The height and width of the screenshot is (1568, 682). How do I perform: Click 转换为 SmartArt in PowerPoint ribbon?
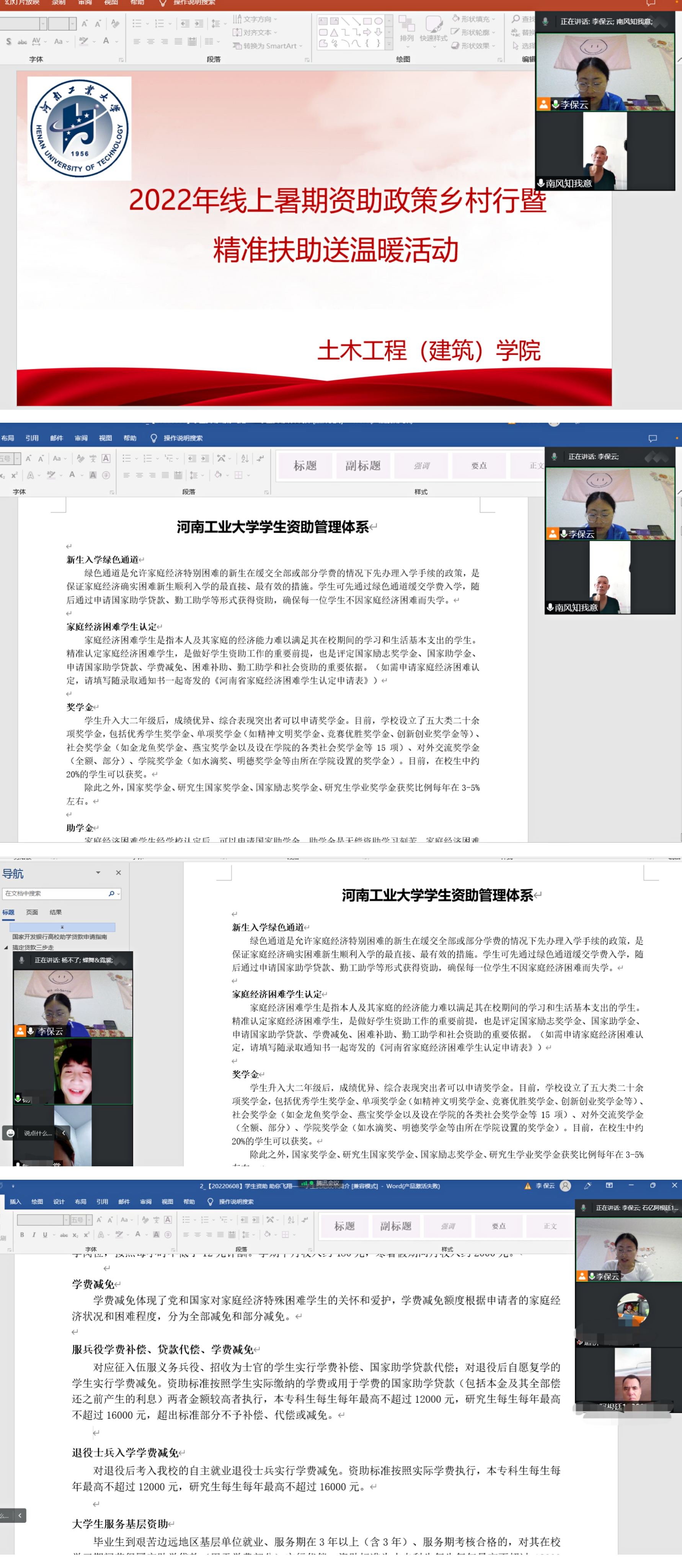pos(268,46)
